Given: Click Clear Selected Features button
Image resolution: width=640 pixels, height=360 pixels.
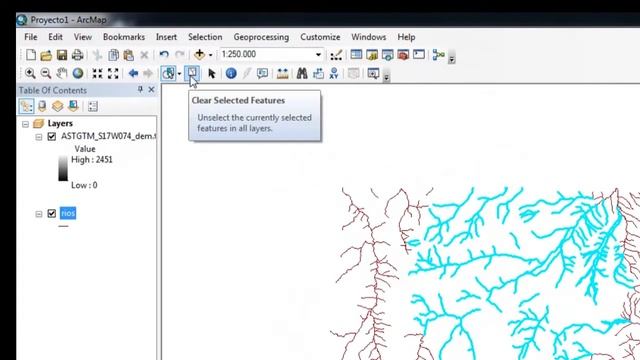Looking at the screenshot, I should pos(192,73).
